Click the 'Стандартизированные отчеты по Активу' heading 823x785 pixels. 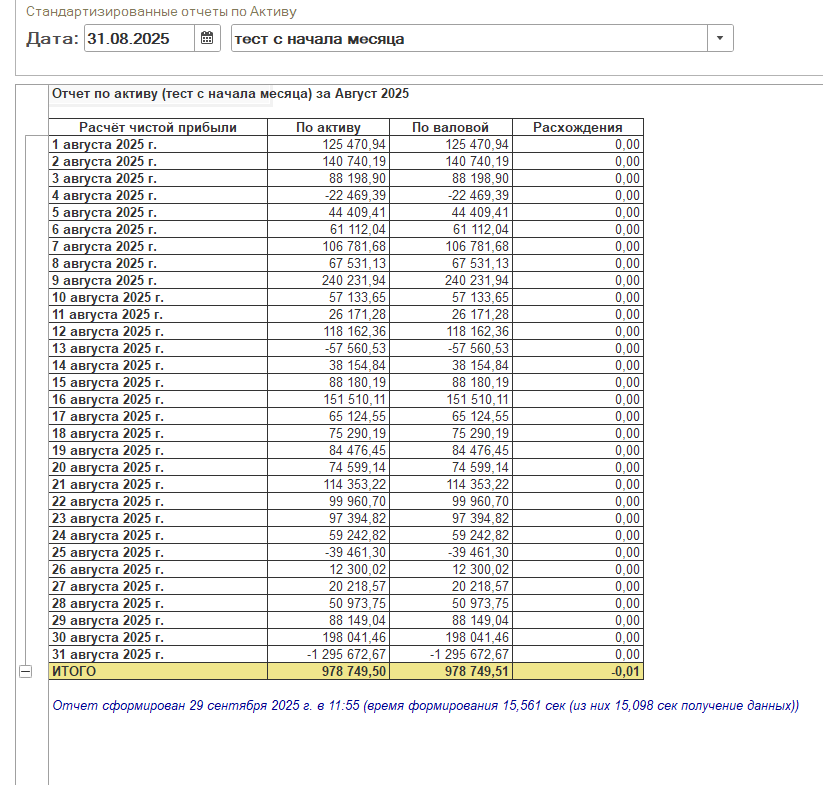[161, 12]
